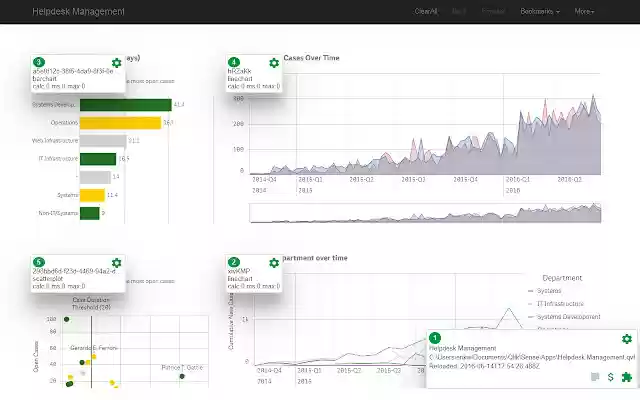Open the More dropdown menu
Viewport: 640px width, 400px height.
coord(584,11)
